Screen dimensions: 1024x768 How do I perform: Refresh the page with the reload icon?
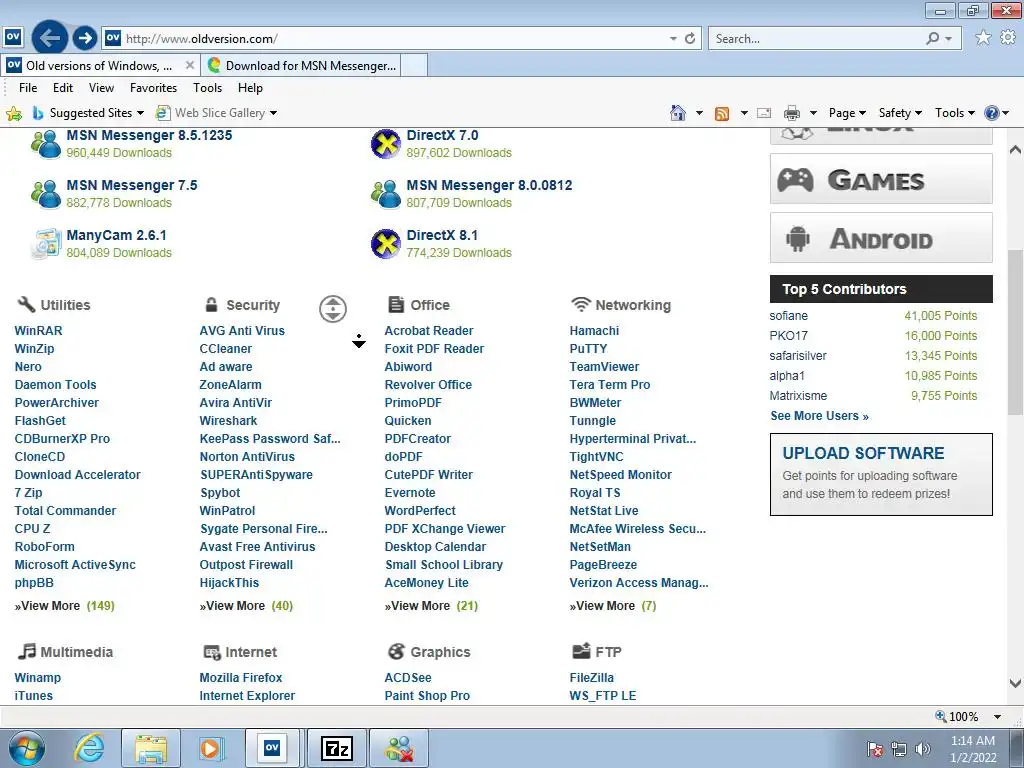coord(690,39)
